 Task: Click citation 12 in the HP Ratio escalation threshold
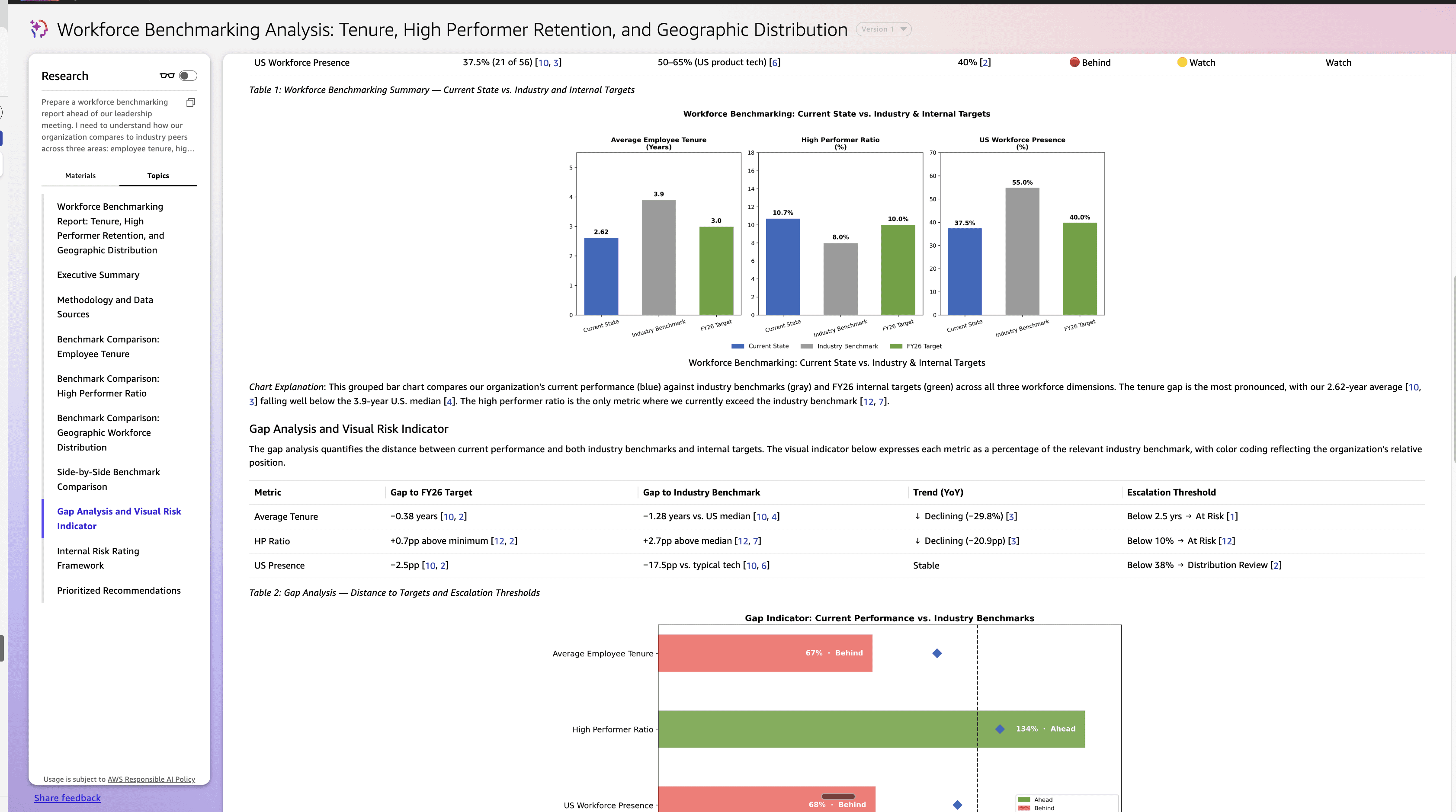pyautogui.click(x=1226, y=541)
